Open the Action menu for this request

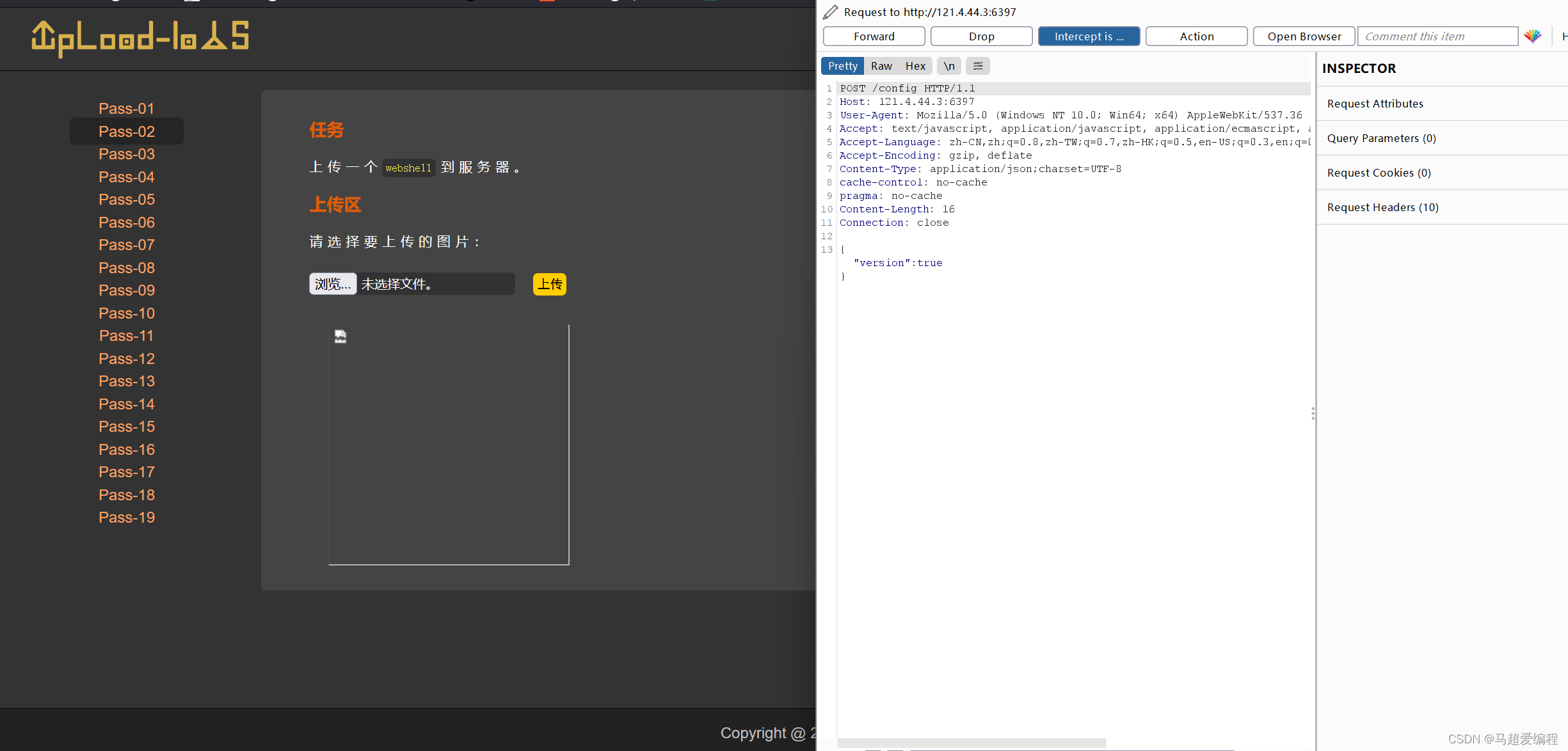(x=1197, y=36)
